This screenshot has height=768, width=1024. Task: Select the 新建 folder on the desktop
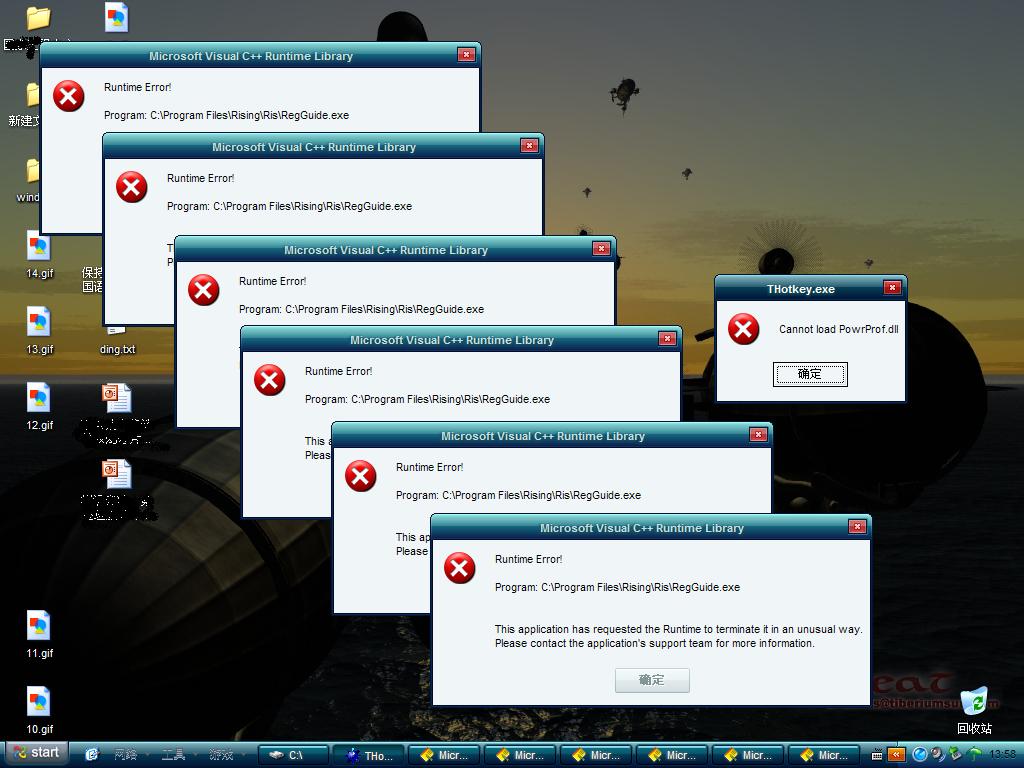pos(25,105)
